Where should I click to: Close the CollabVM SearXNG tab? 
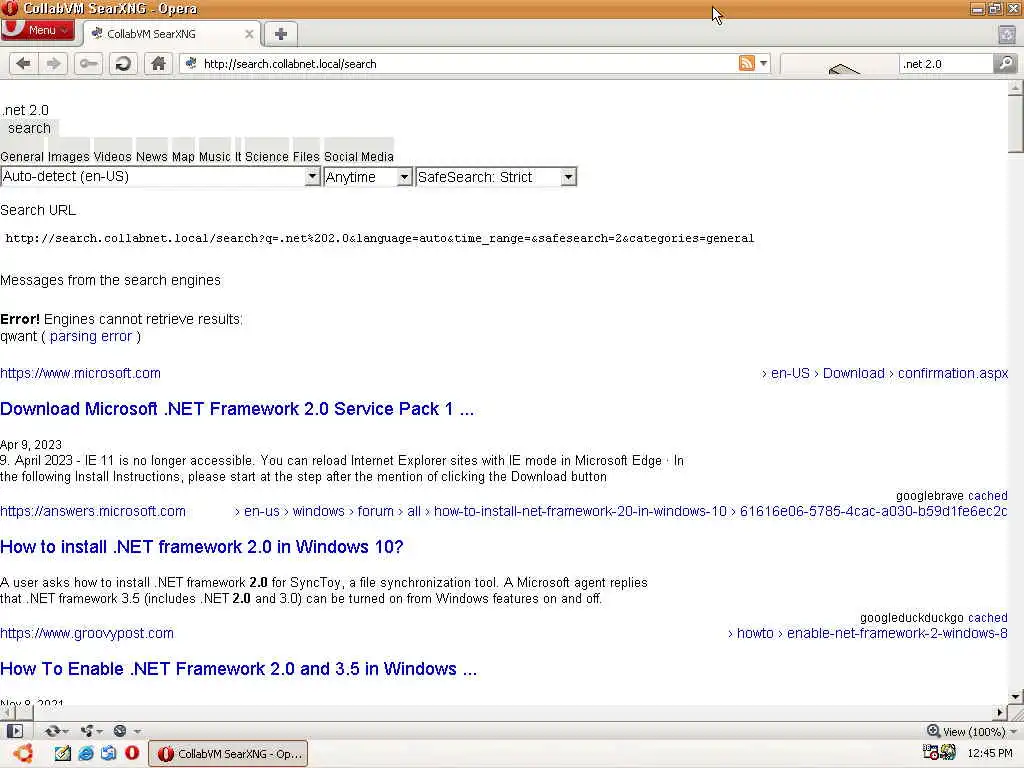click(249, 34)
